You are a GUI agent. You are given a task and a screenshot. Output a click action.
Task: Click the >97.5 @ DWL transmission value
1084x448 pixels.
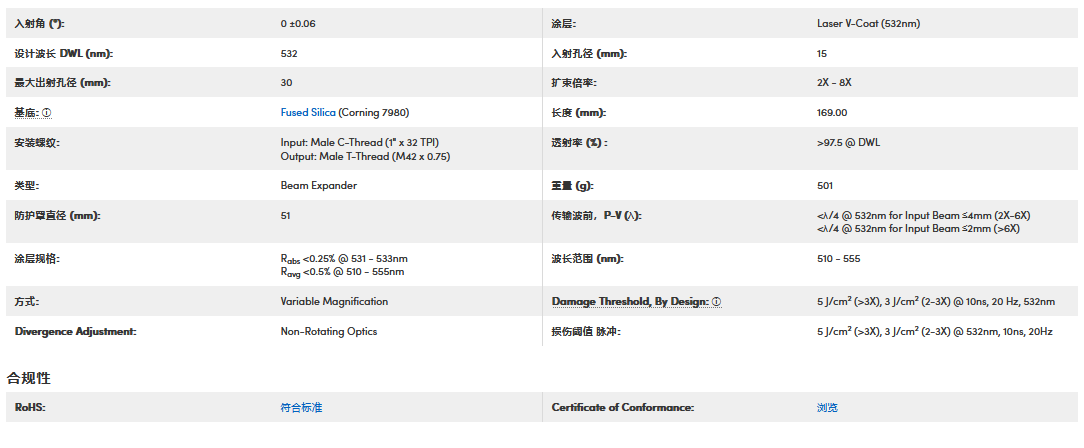848,143
